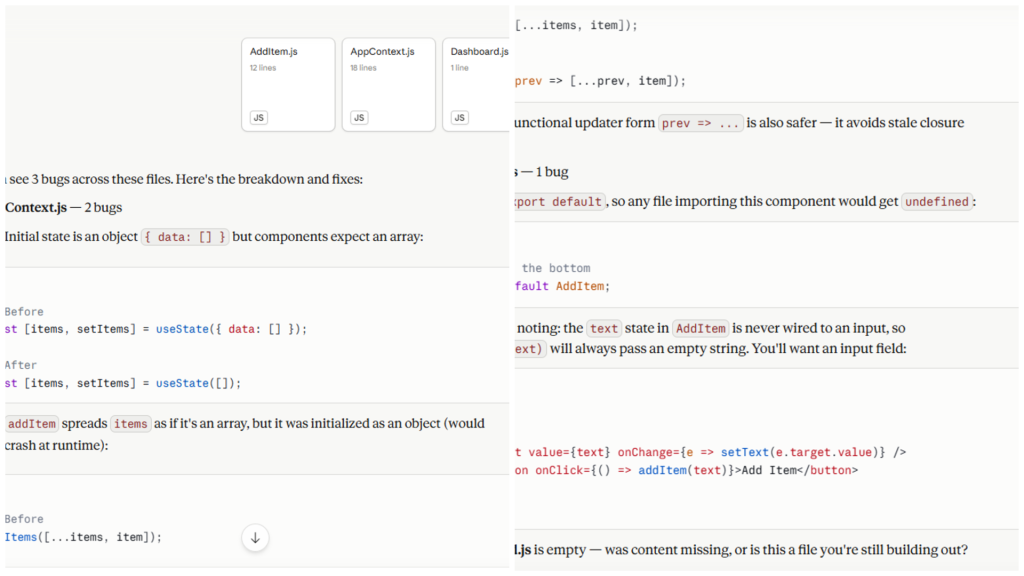Open the AppContext.js file attachment card
The width and height of the screenshot is (1024, 576).
(389, 84)
